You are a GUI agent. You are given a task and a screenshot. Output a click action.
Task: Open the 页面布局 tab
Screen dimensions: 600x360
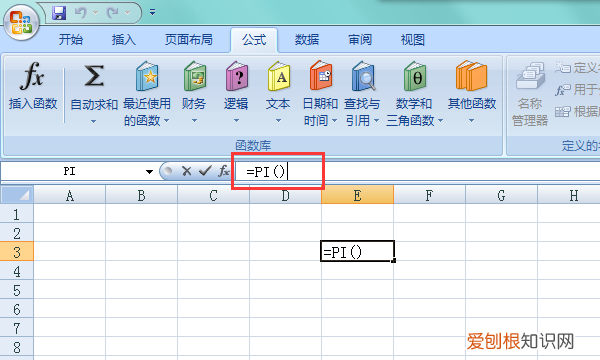point(189,39)
